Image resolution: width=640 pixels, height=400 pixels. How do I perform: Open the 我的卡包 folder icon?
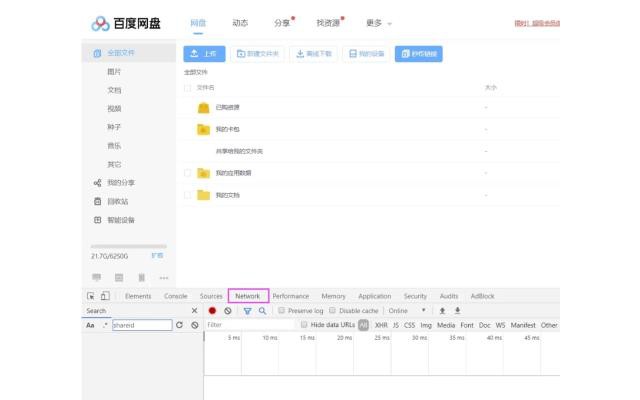tap(203, 129)
